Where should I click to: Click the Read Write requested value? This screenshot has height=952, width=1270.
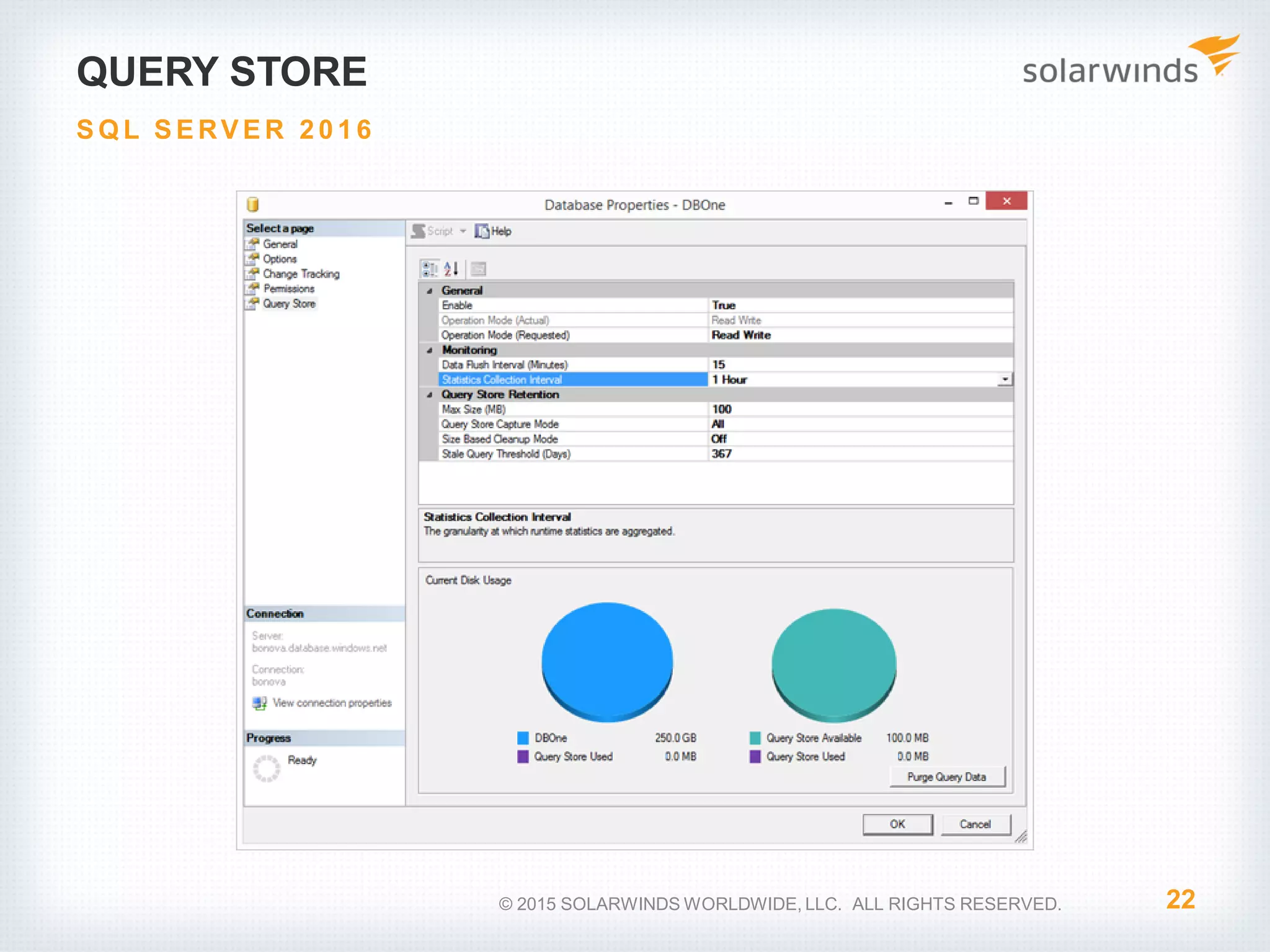pos(741,335)
